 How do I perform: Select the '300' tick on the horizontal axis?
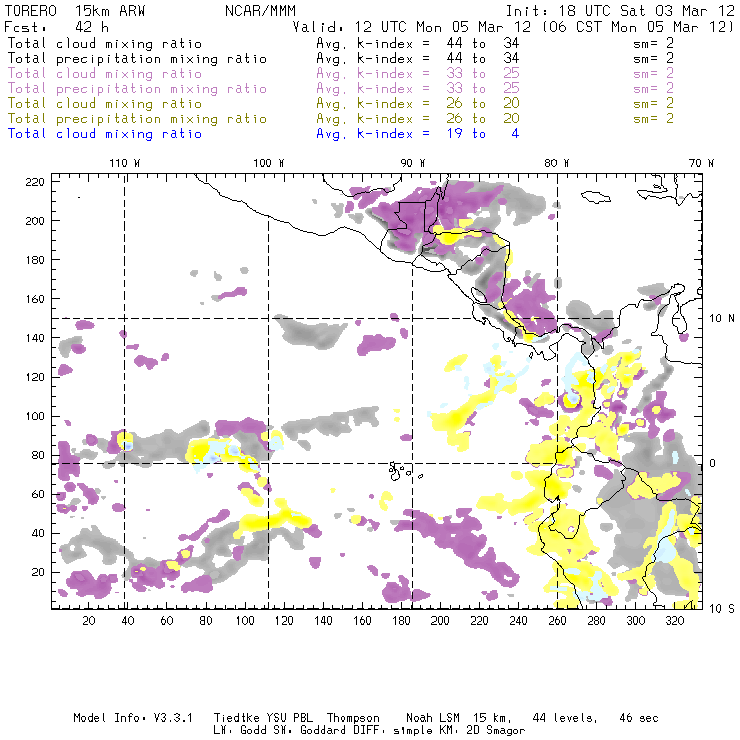tap(635, 620)
